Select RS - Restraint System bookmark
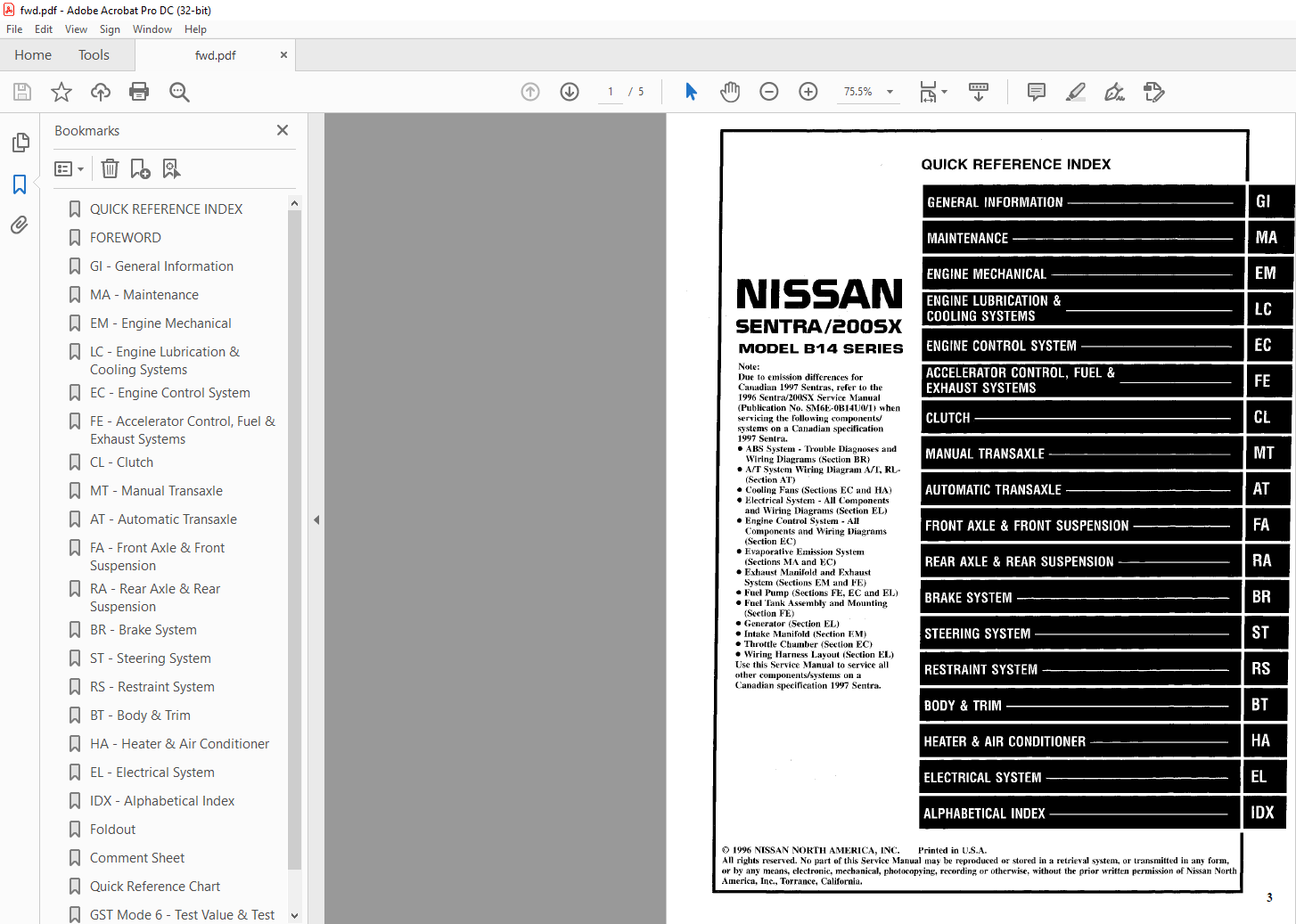The height and width of the screenshot is (924, 1296). point(152,687)
